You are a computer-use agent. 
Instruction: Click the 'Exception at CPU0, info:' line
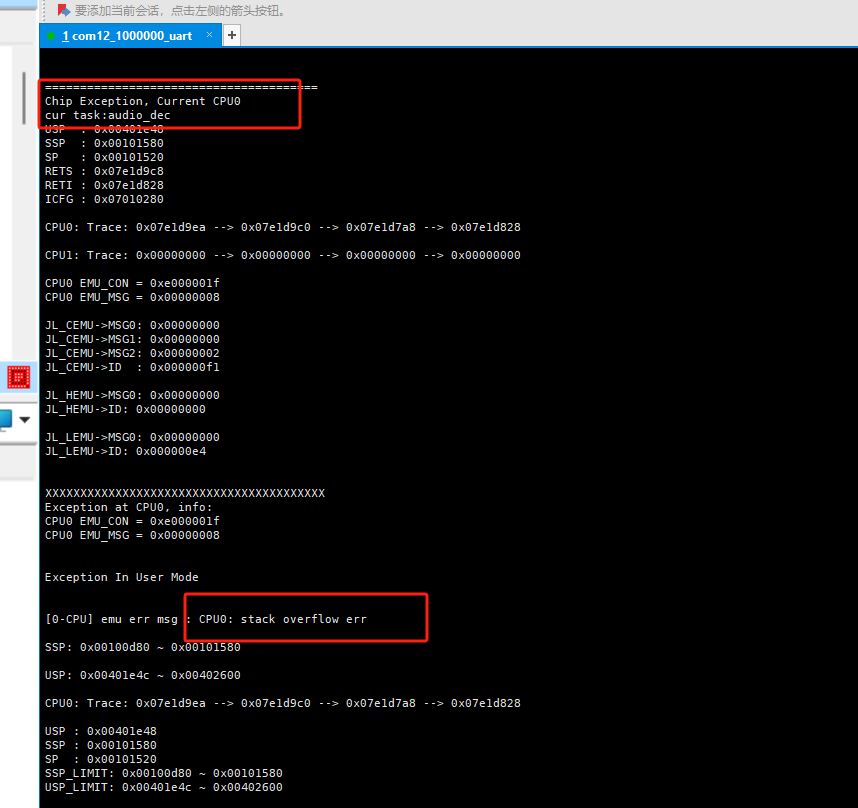point(129,507)
